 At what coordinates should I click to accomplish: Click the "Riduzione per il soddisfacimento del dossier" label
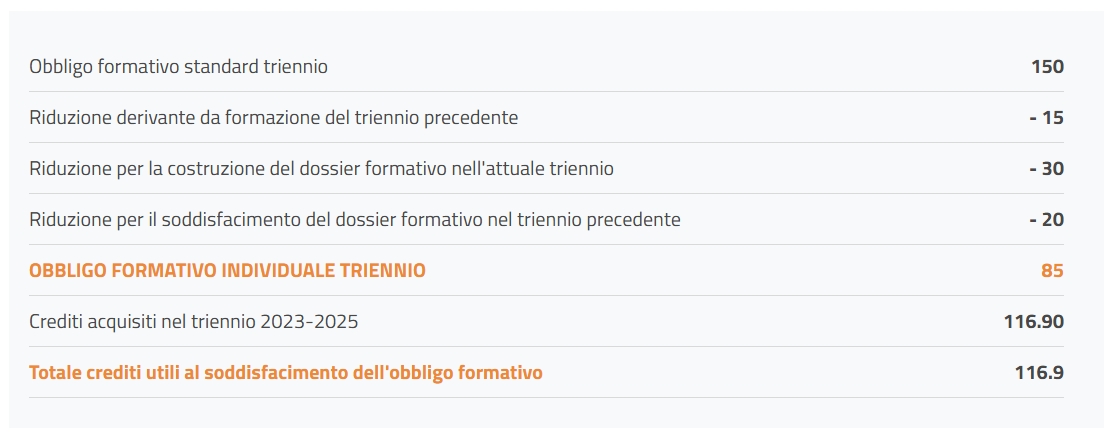(354, 220)
